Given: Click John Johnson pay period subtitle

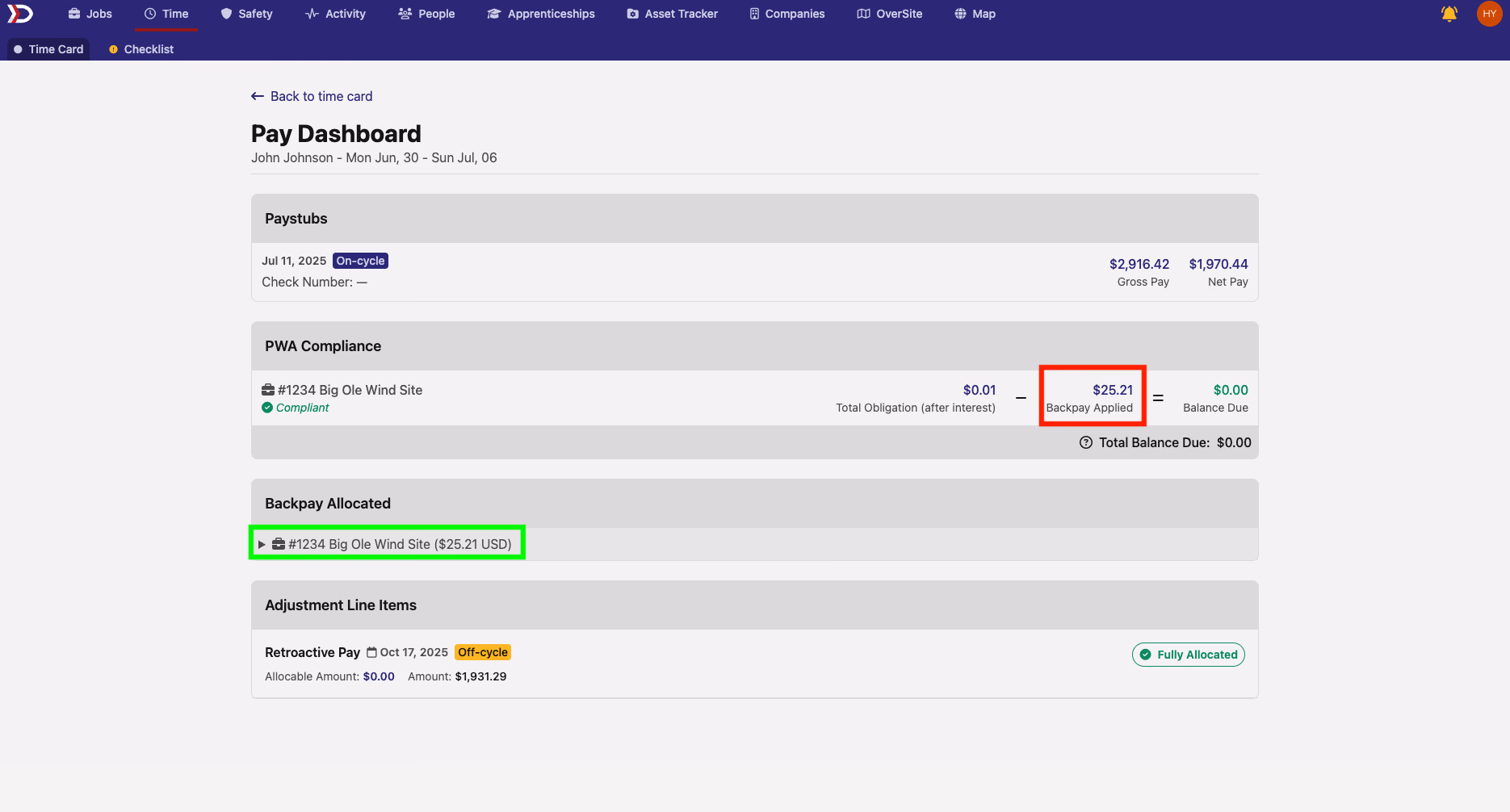Looking at the screenshot, I should click(x=374, y=157).
